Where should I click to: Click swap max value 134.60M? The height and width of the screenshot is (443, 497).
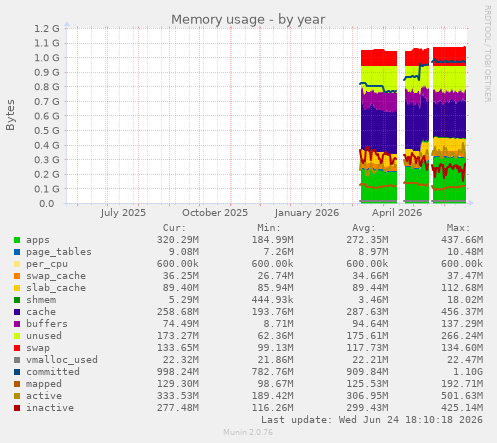462,348
